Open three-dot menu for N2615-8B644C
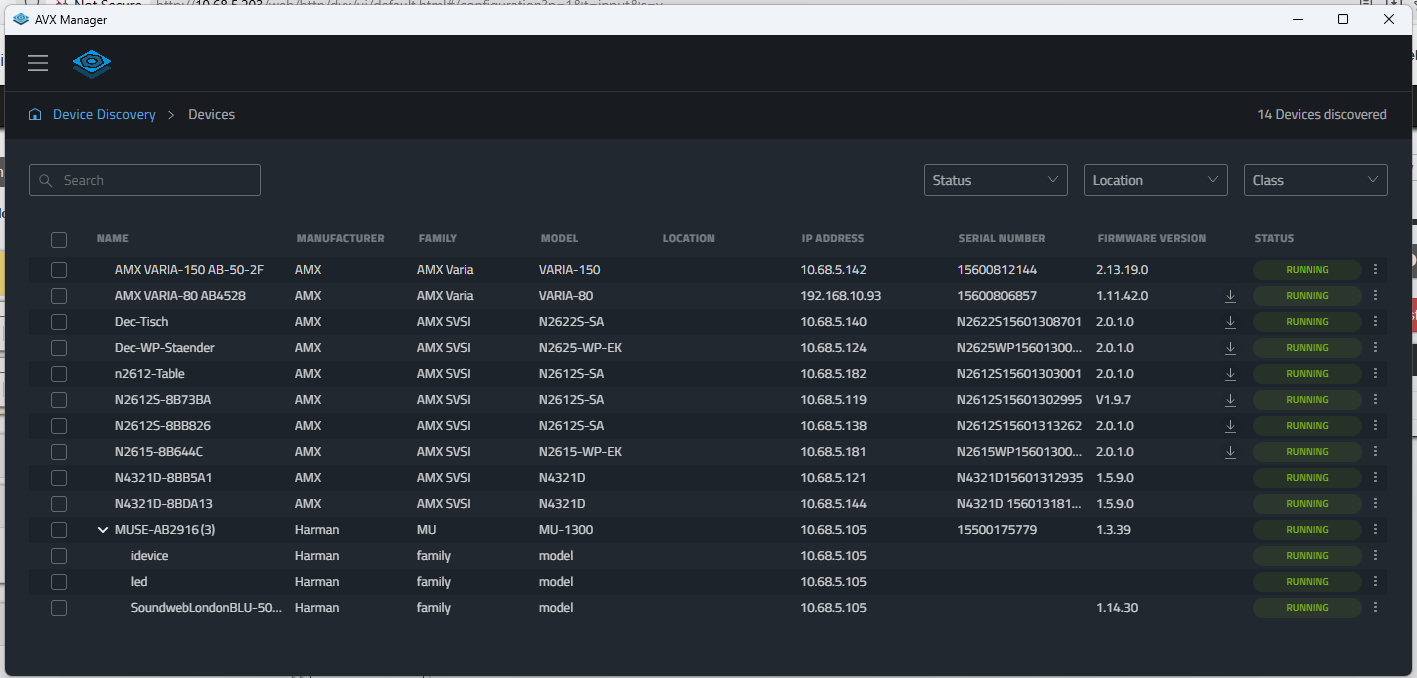This screenshot has width=1417, height=678. pos(1376,452)
